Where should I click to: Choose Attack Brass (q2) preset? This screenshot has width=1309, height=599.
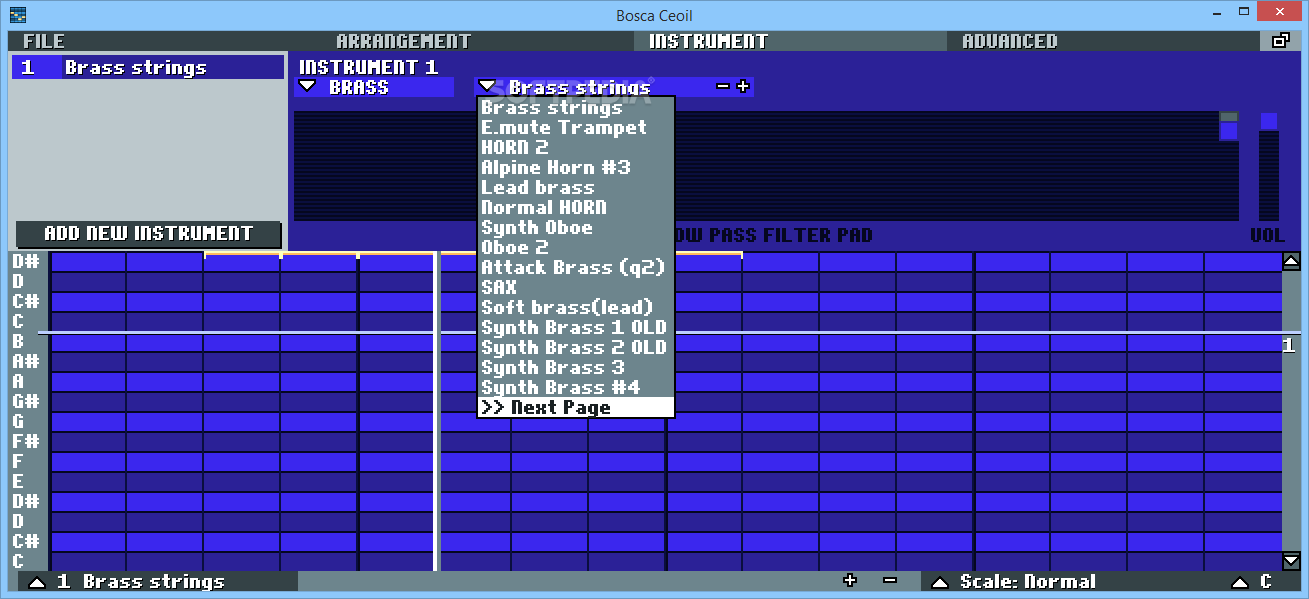(x=576, y=267)
